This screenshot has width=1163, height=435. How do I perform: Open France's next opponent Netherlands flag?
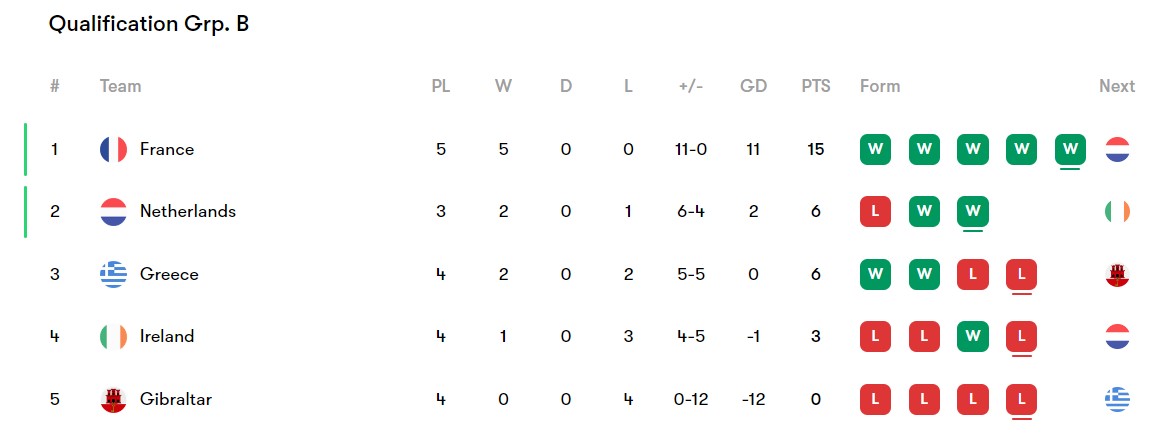[1117, 149]
